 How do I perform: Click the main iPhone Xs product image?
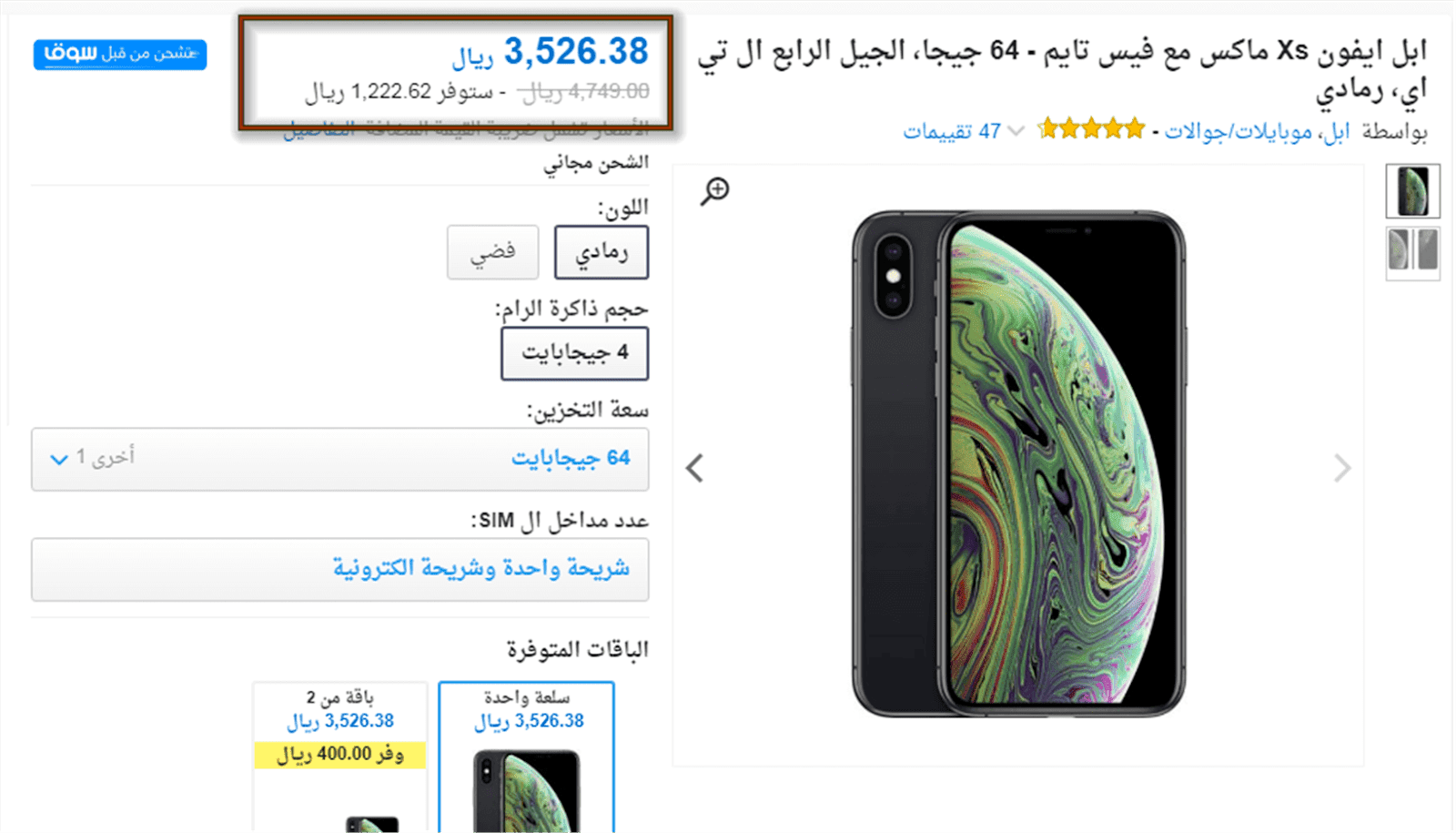coord(1018,464)
